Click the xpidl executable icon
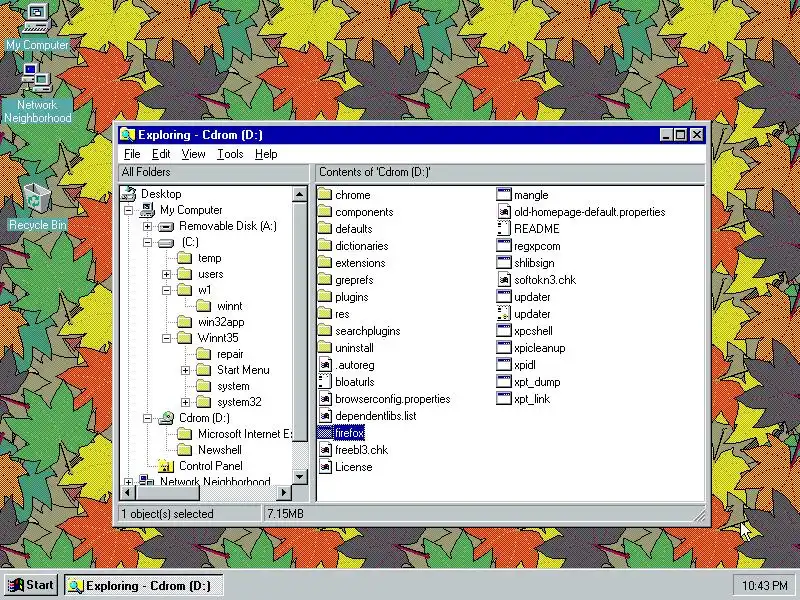The height and width of the screenshot is (600, 800). [x=504, y=365]
